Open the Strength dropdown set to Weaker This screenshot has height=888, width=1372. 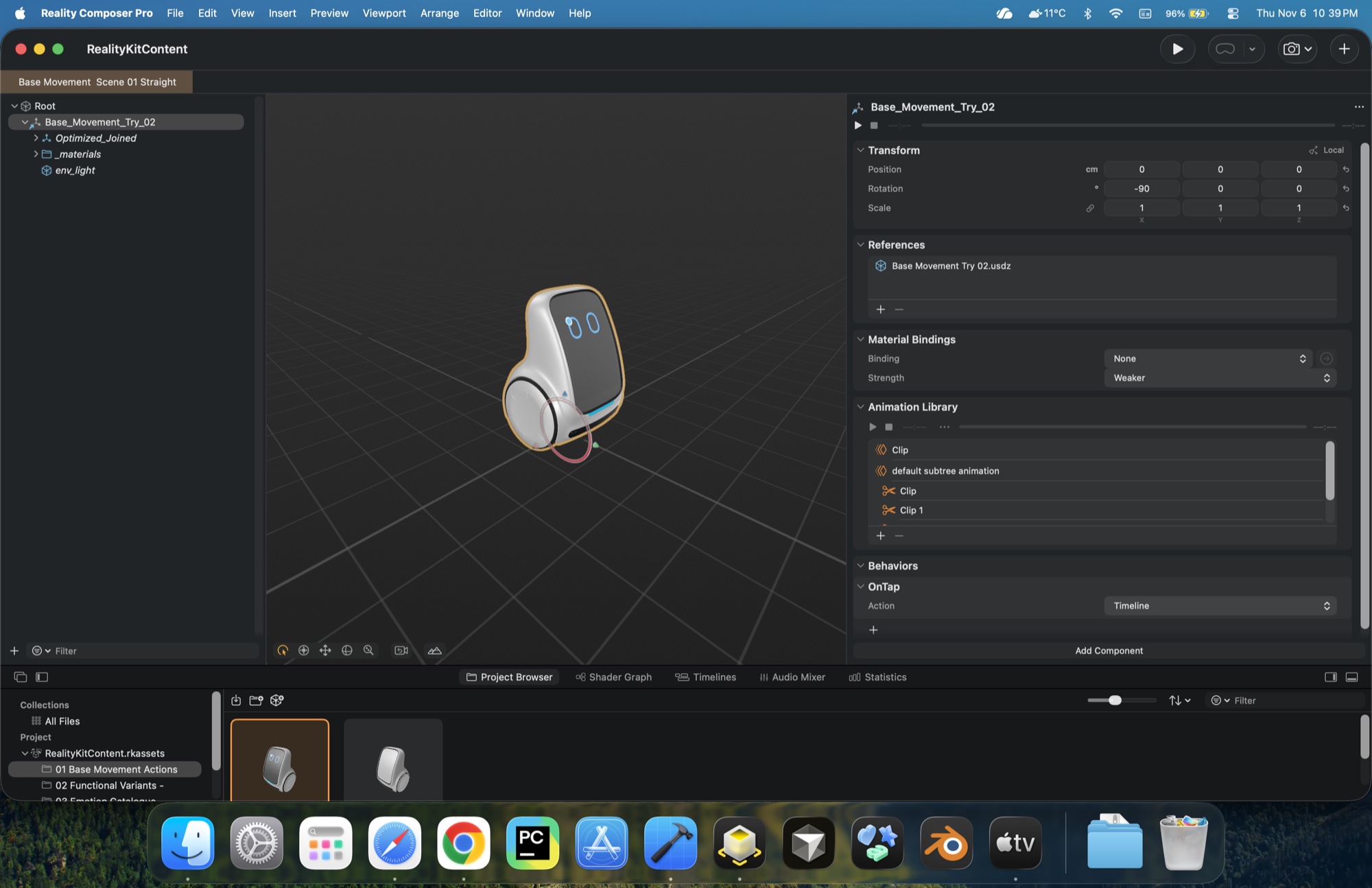1220,377
